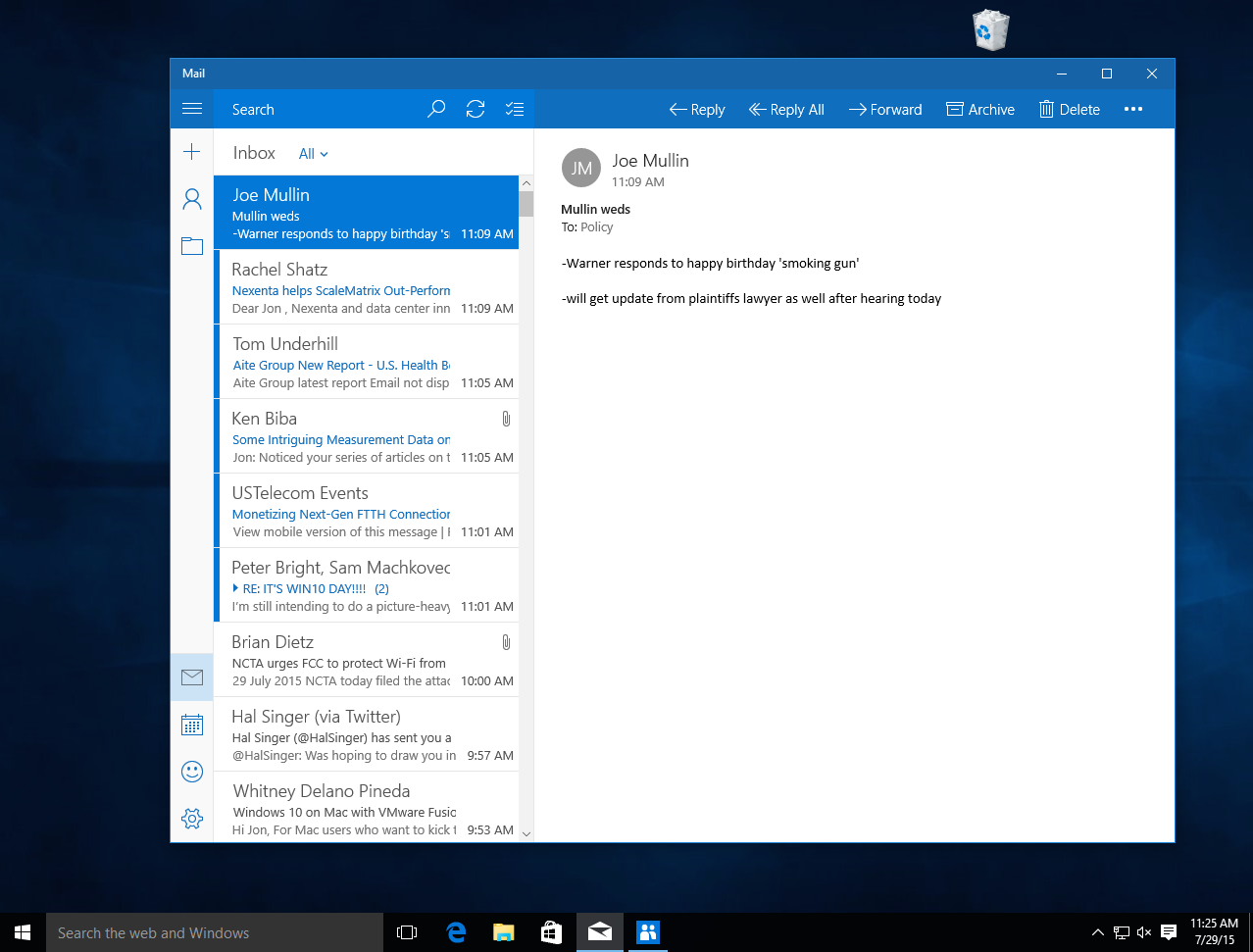Enter selection mode checklist icon
1253x952 pixels.
(515, 109)
